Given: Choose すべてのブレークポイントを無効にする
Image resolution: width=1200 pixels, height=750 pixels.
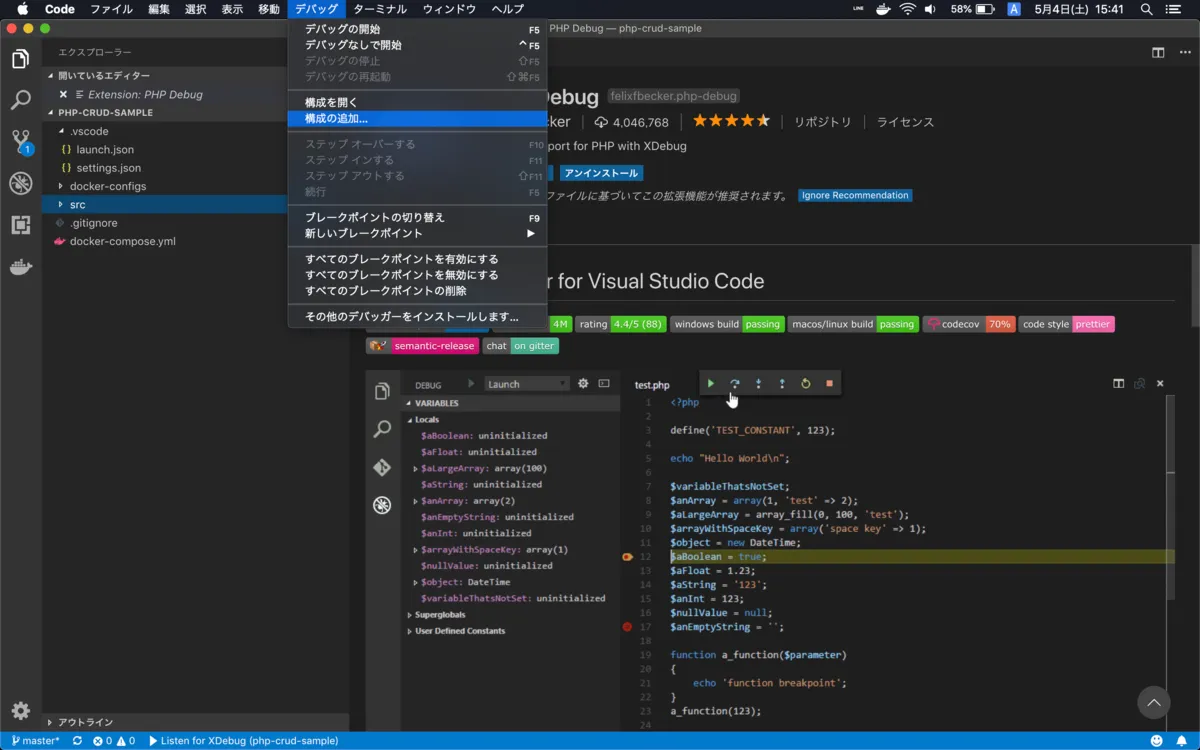Looking at the screenshot, I should 417,275.
